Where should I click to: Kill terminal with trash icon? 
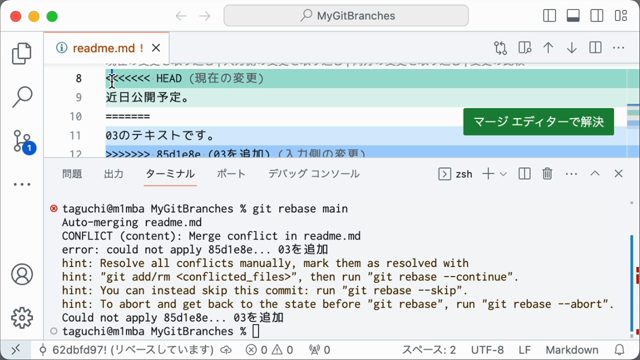[x=547, y=174]
